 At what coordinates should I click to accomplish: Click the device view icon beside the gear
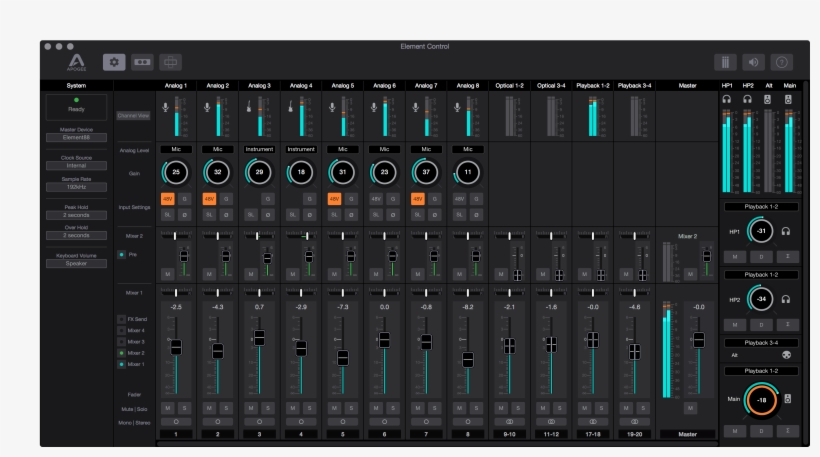(142, 62)
